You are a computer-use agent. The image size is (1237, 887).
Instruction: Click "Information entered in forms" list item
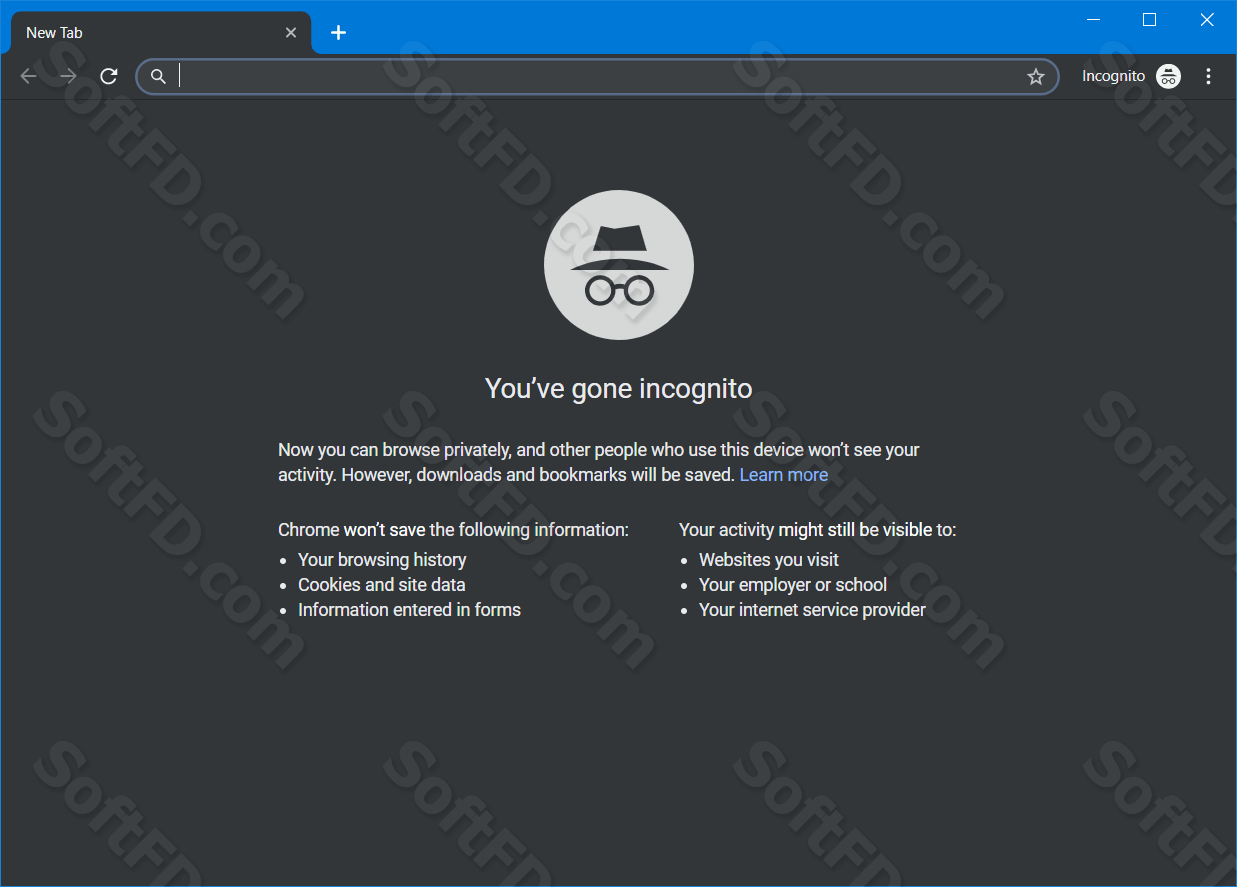pyautogui.click(x=409, y=610)
